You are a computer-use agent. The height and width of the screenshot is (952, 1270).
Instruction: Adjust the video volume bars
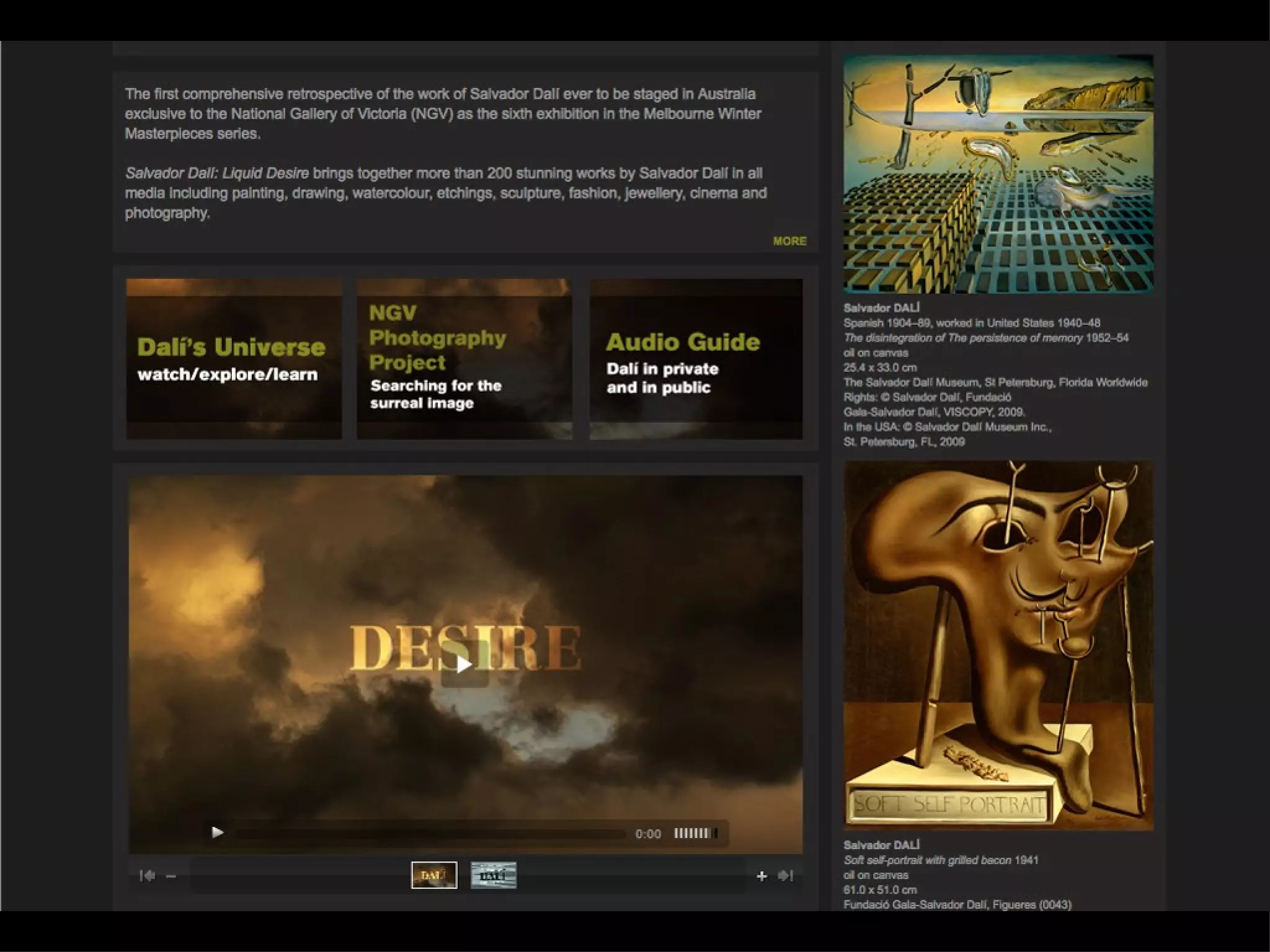[695, 834]
